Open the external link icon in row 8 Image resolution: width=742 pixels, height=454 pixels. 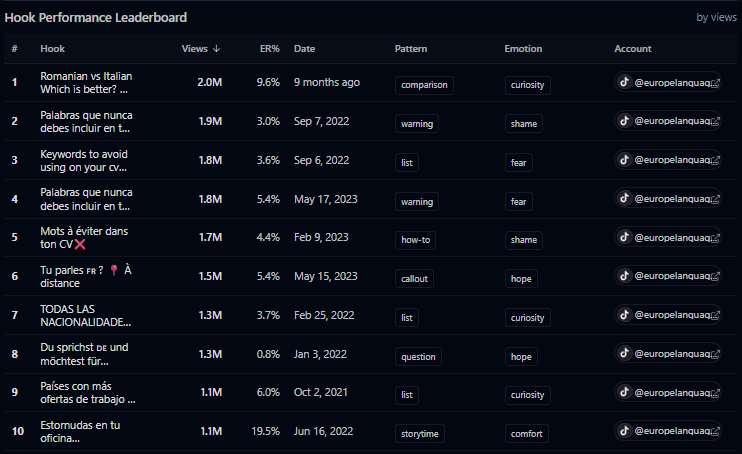pos(714,353)
